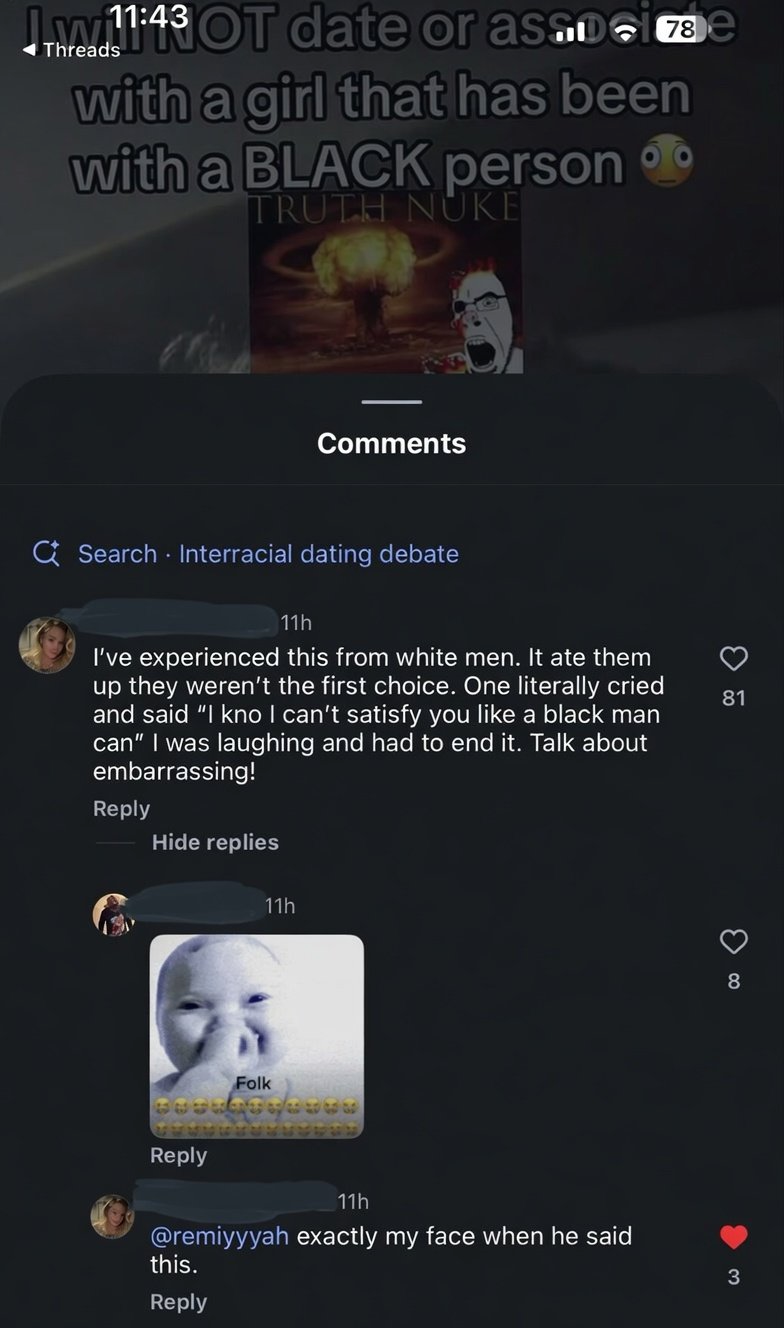Screen dimensions: 784x1328
Task: Collapse thread with Hide replies
Action: (215, 842)
